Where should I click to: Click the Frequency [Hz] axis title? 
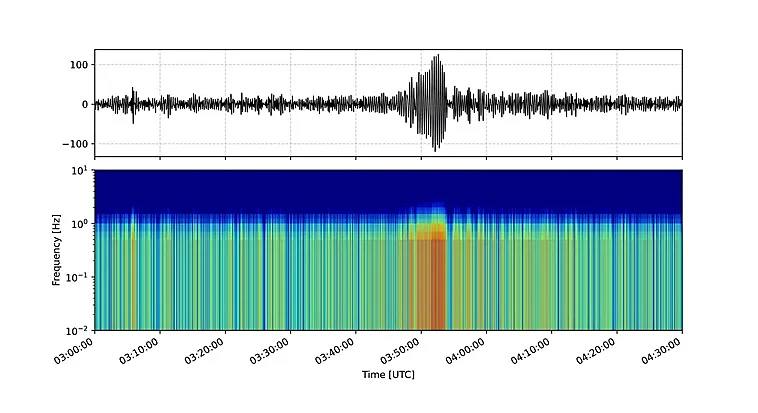57,250
